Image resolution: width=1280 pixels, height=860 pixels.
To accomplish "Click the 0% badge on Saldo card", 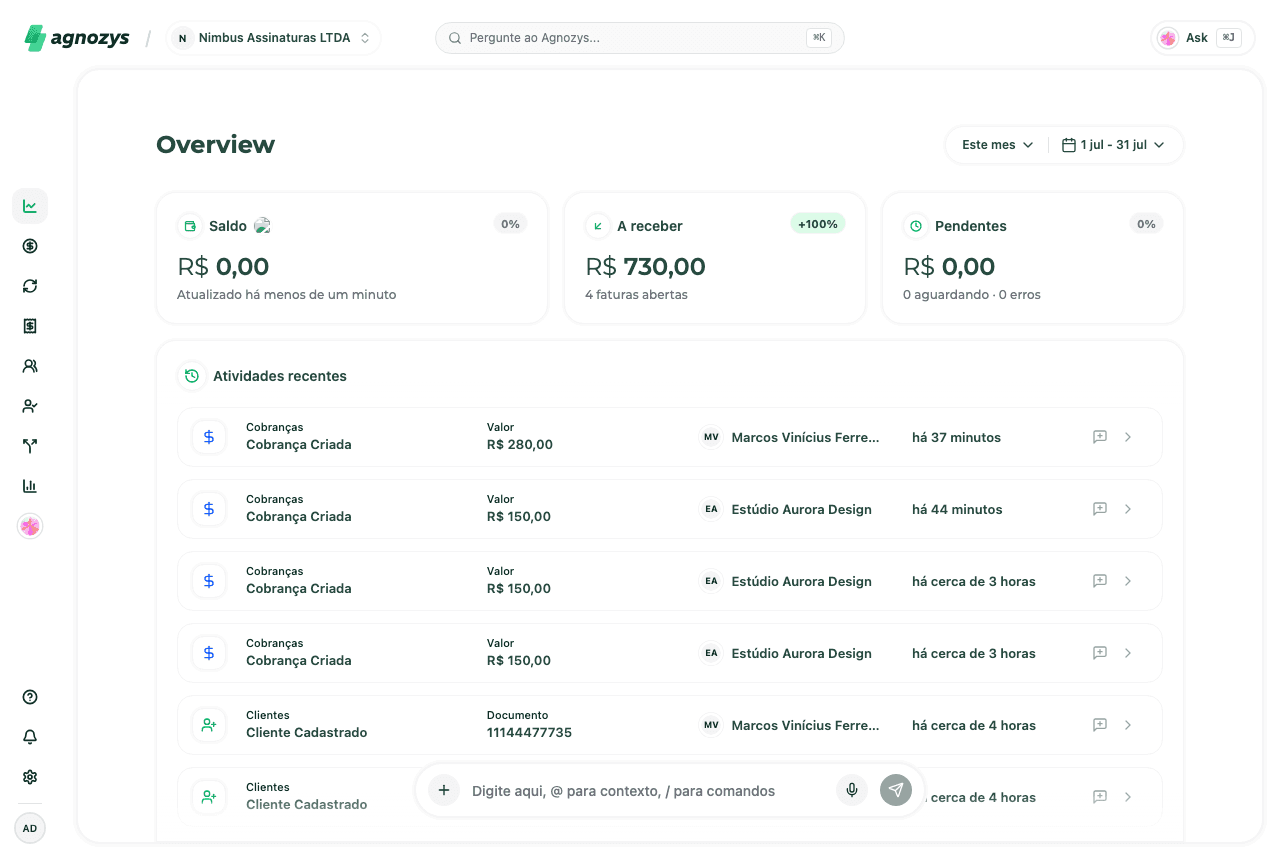I will [510, 224].
